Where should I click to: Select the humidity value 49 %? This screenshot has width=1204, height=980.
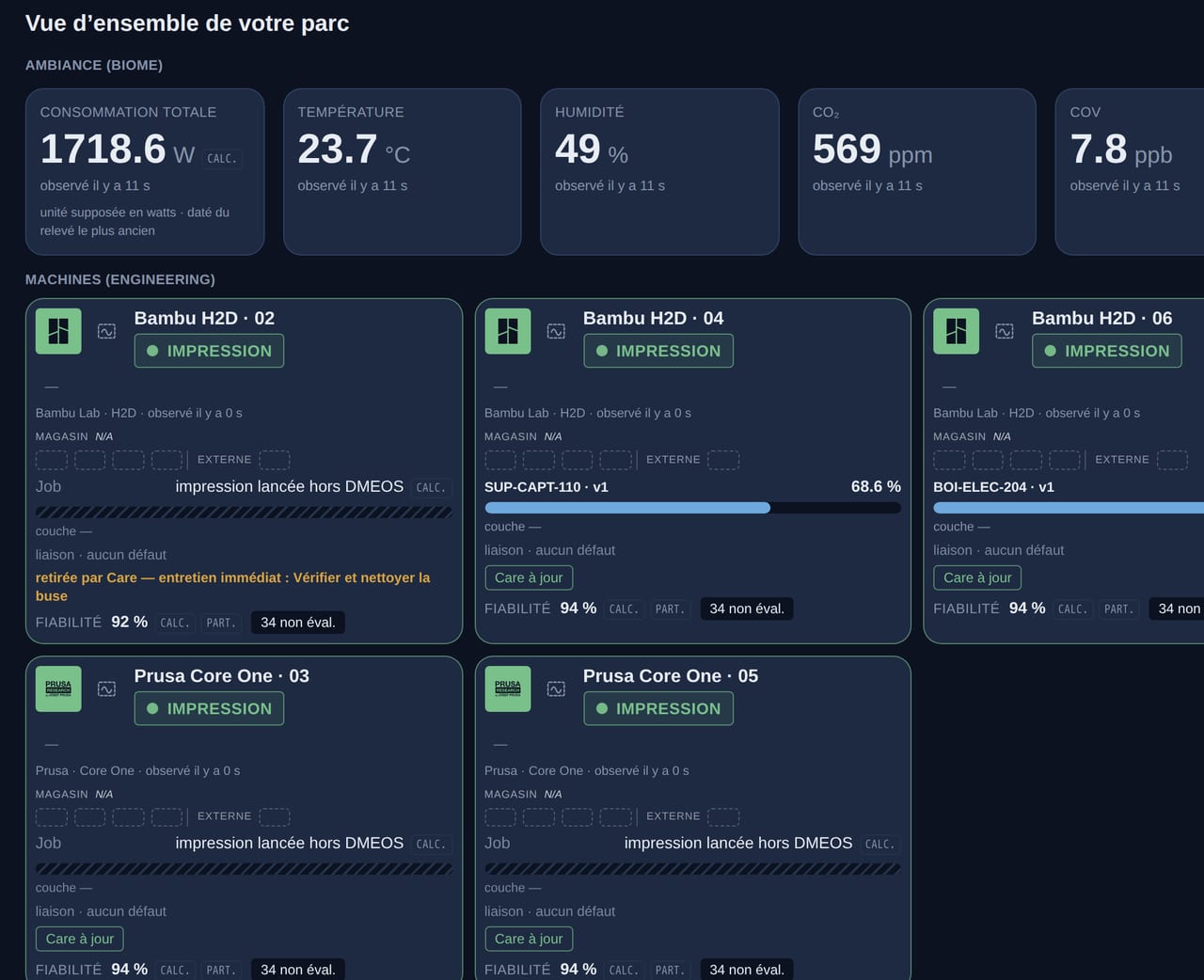tap(592, 149)
